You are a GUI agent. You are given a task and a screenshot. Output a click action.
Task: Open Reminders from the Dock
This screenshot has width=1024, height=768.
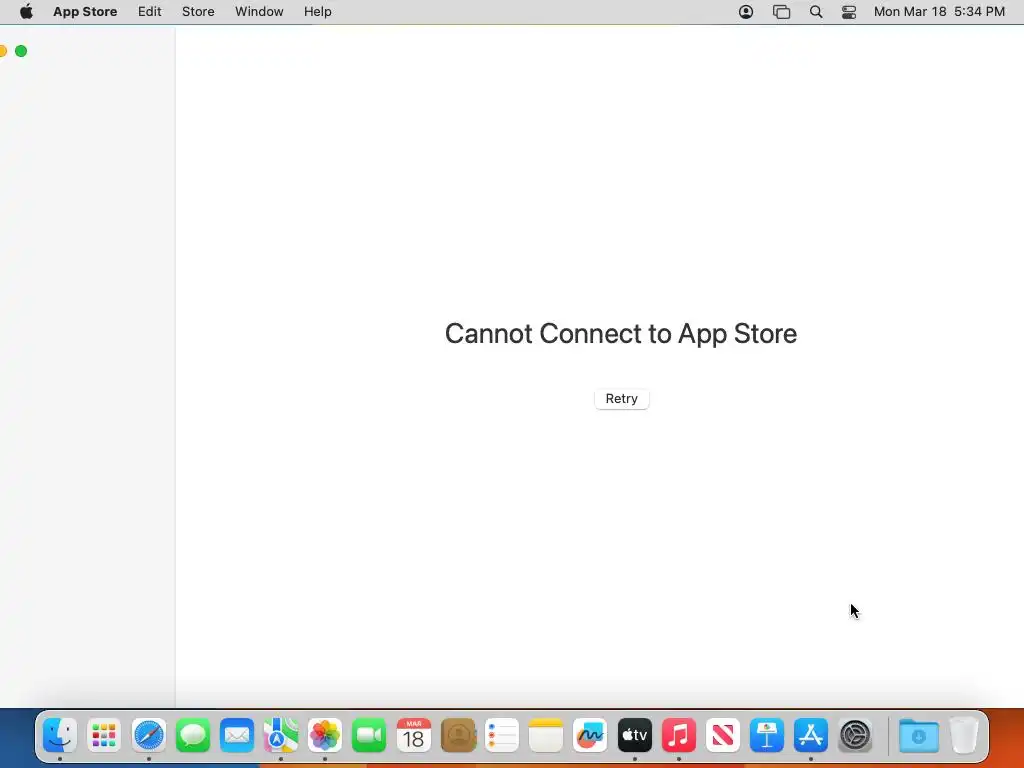[502, 735]
